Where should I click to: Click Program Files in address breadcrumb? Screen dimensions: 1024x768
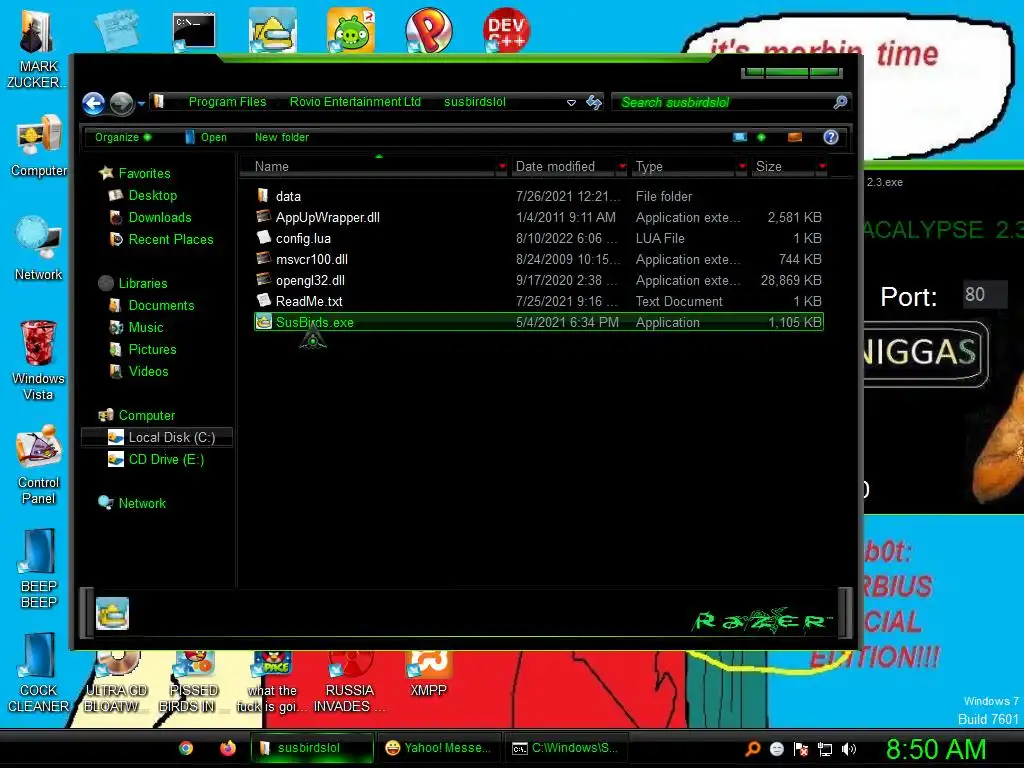pos(227,102)
